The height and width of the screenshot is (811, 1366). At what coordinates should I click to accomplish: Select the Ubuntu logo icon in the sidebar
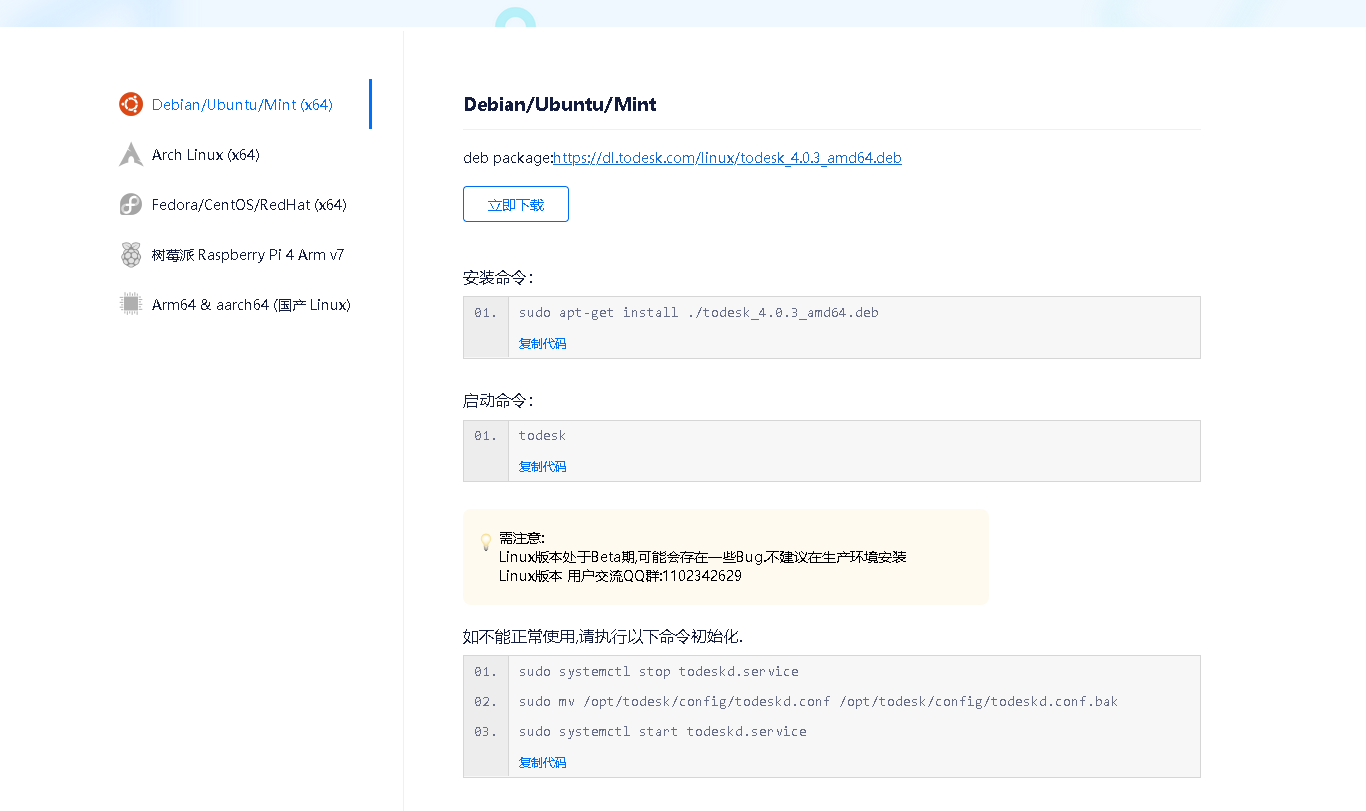[130, 103]
